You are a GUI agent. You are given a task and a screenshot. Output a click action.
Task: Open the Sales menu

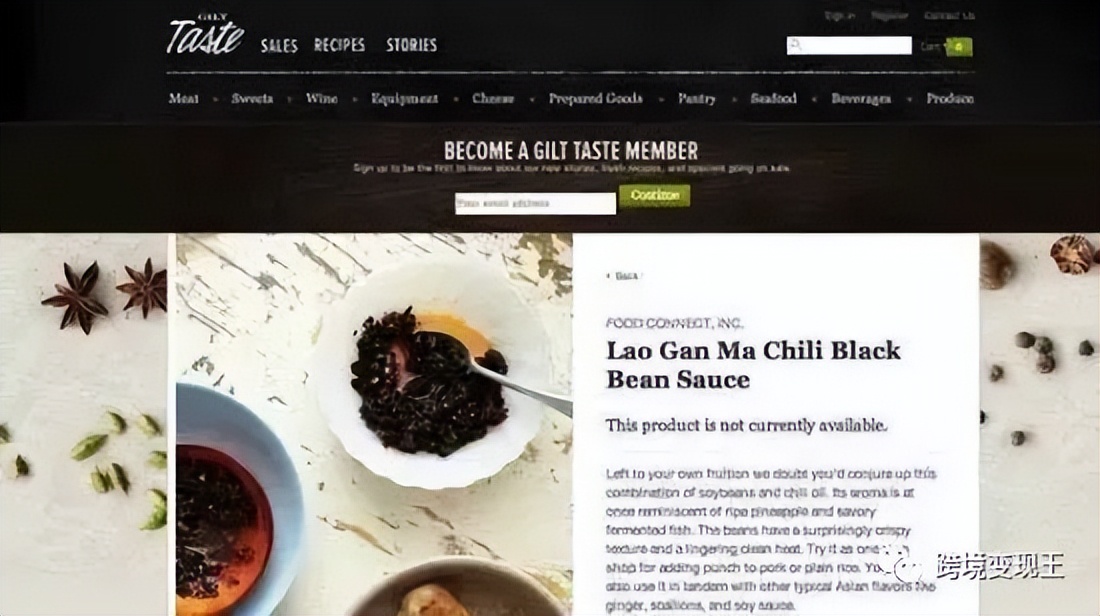(279, 46)
